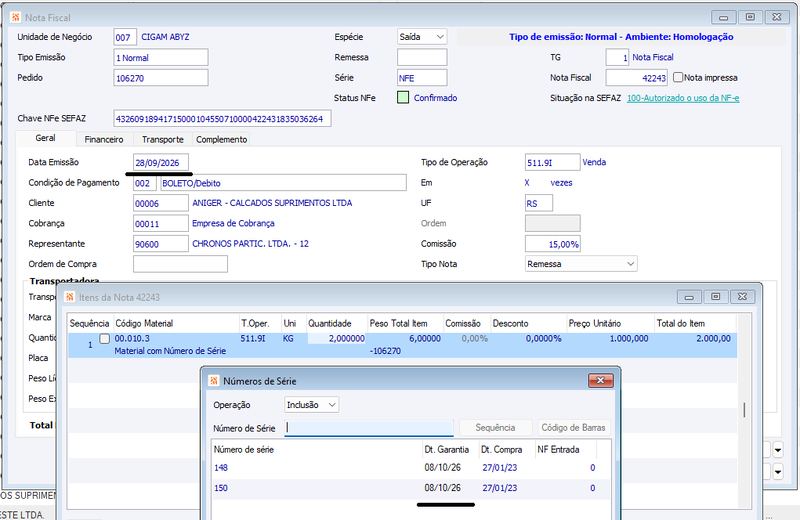Click the Representante code field 90600

click(x=161, y=244)
